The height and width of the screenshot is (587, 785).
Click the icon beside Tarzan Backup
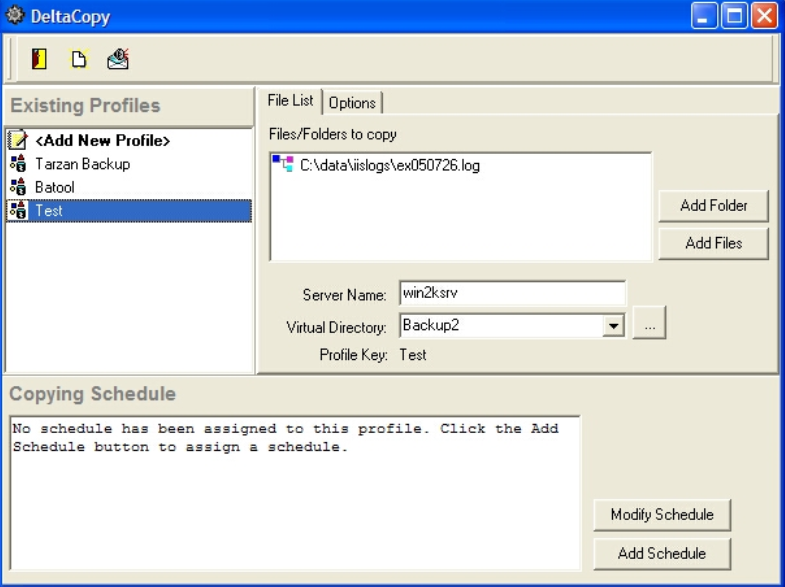pyautogui.click(x=18, y=164)
